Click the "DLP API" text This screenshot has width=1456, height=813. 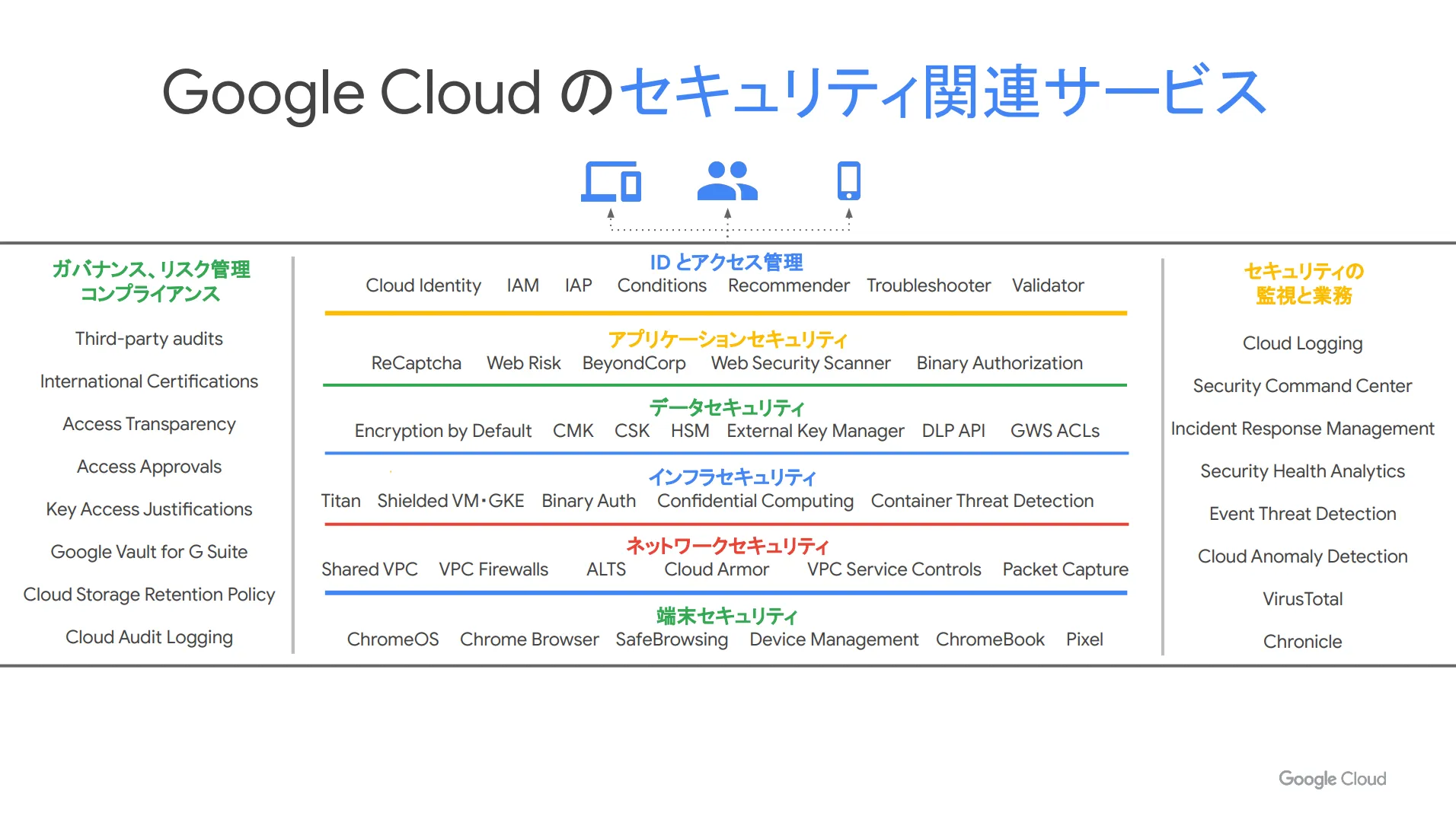(953, 431)
